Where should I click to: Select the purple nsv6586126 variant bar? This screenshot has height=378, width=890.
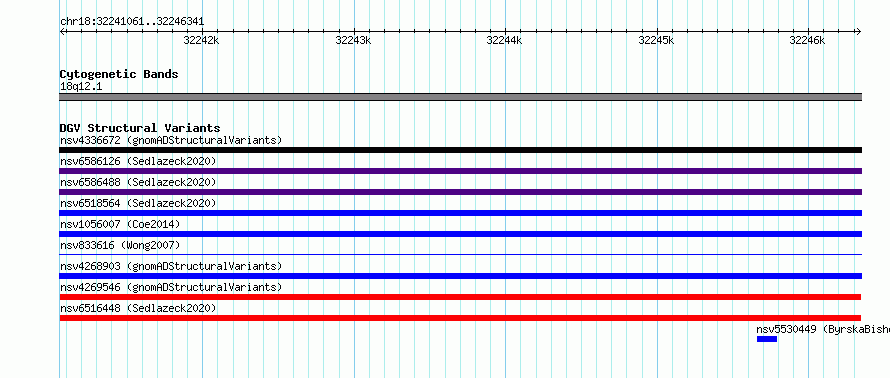pos(460,171)
